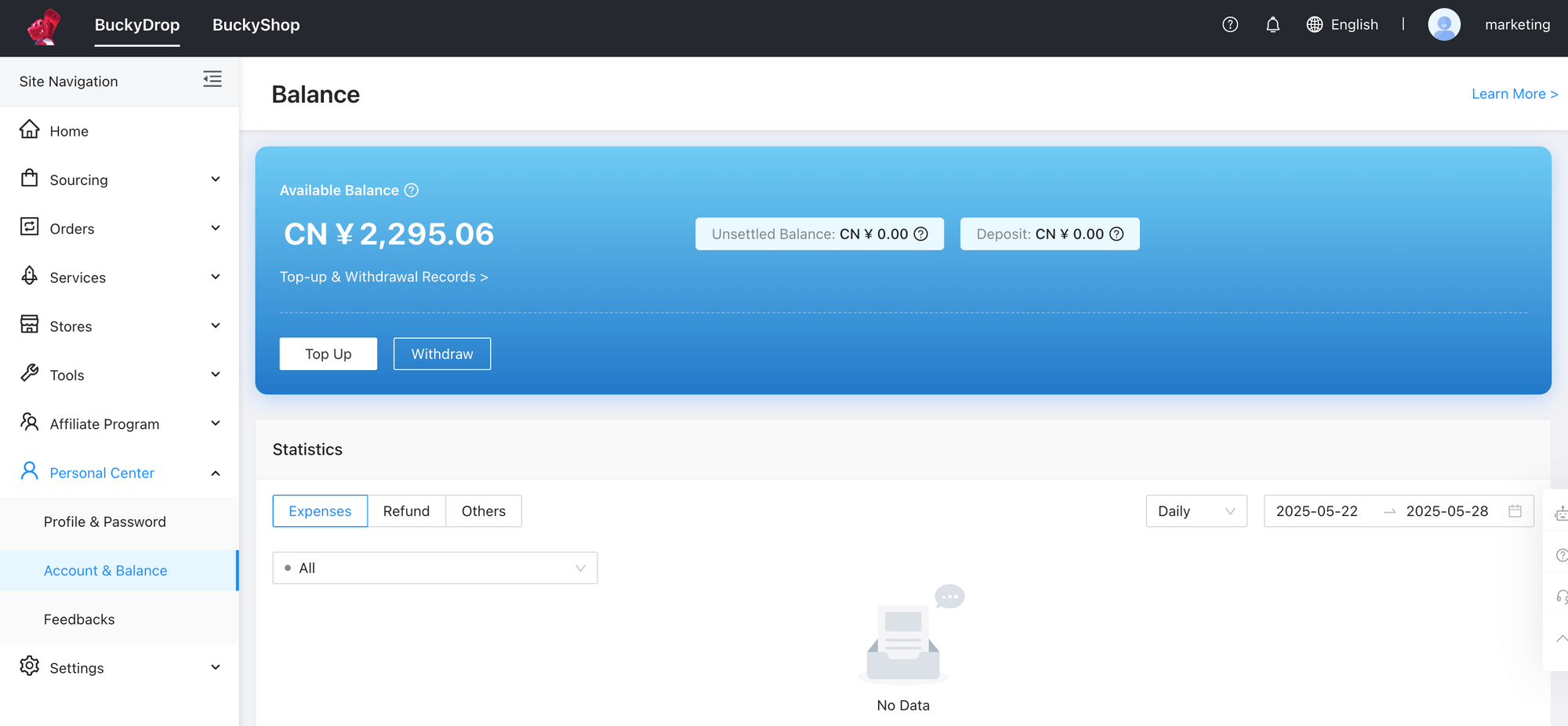Select the Others statistics tab
Image resolution: width=1568 pixels, height=726 pixels.
(x=484, y=511)
